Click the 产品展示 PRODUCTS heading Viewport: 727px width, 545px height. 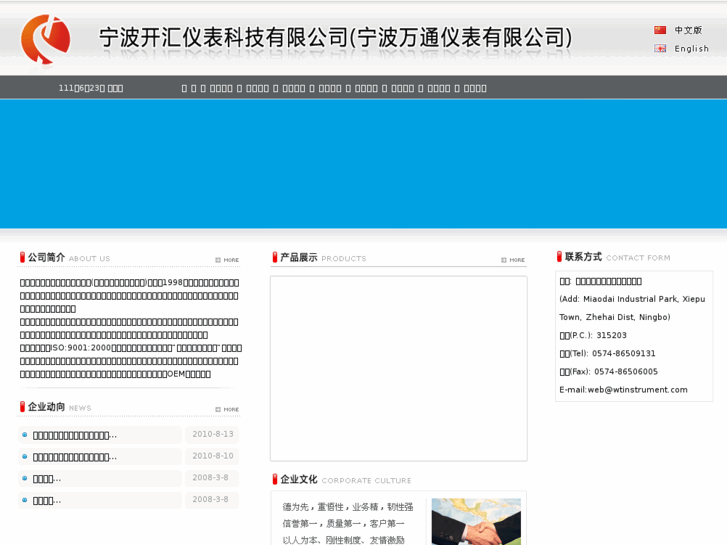click(x=319, y=257)
